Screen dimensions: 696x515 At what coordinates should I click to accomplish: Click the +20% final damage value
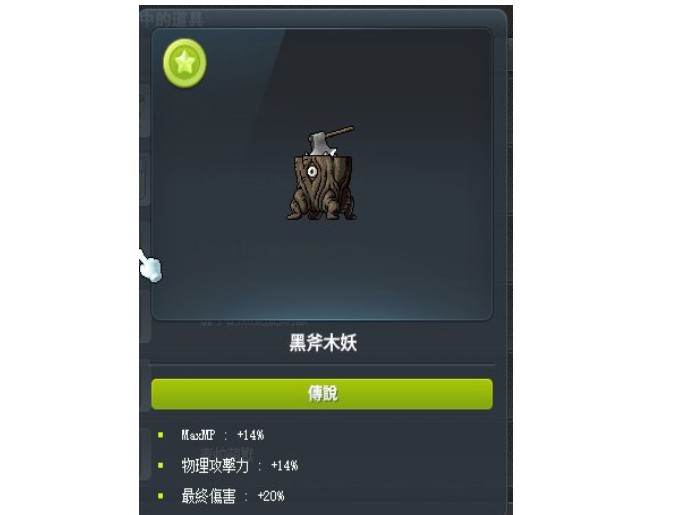point(271,496)
